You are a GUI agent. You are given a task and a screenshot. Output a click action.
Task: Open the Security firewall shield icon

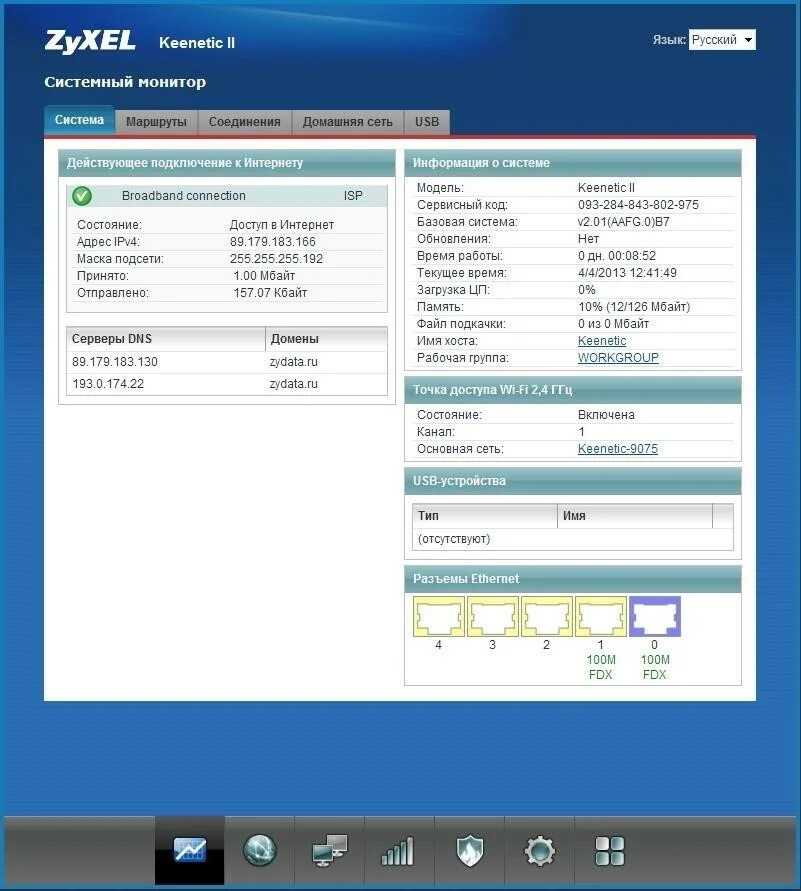point(470,851)
